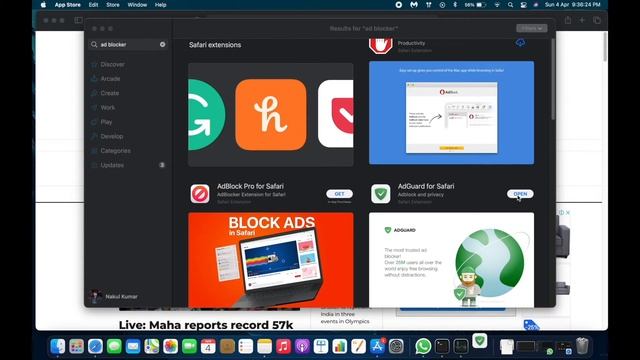Open Maps from the Dock

tap(151, 347)
